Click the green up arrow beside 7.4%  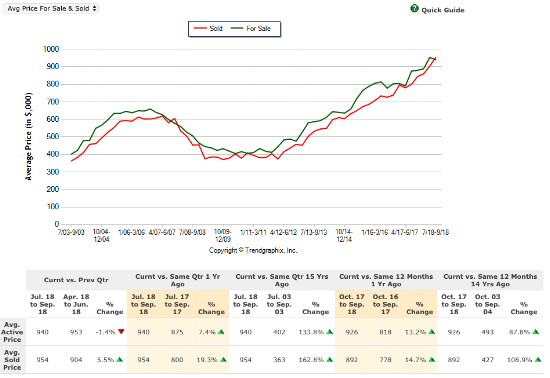point(221,332)
